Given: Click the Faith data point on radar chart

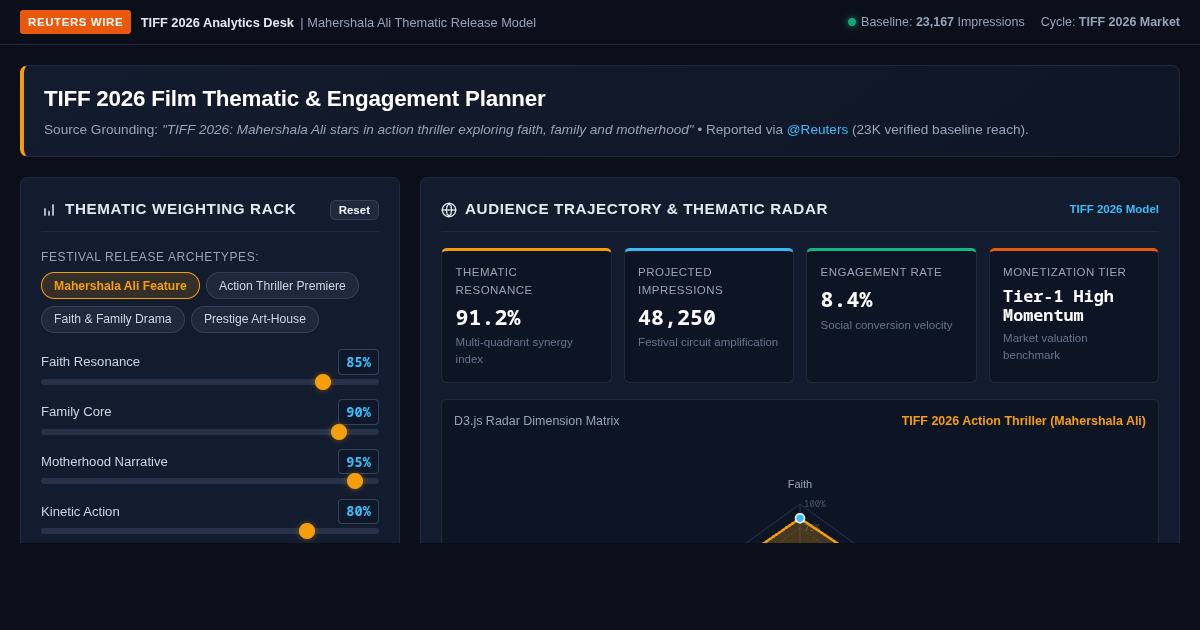Looking at the screenshot, I should point(800,518).
